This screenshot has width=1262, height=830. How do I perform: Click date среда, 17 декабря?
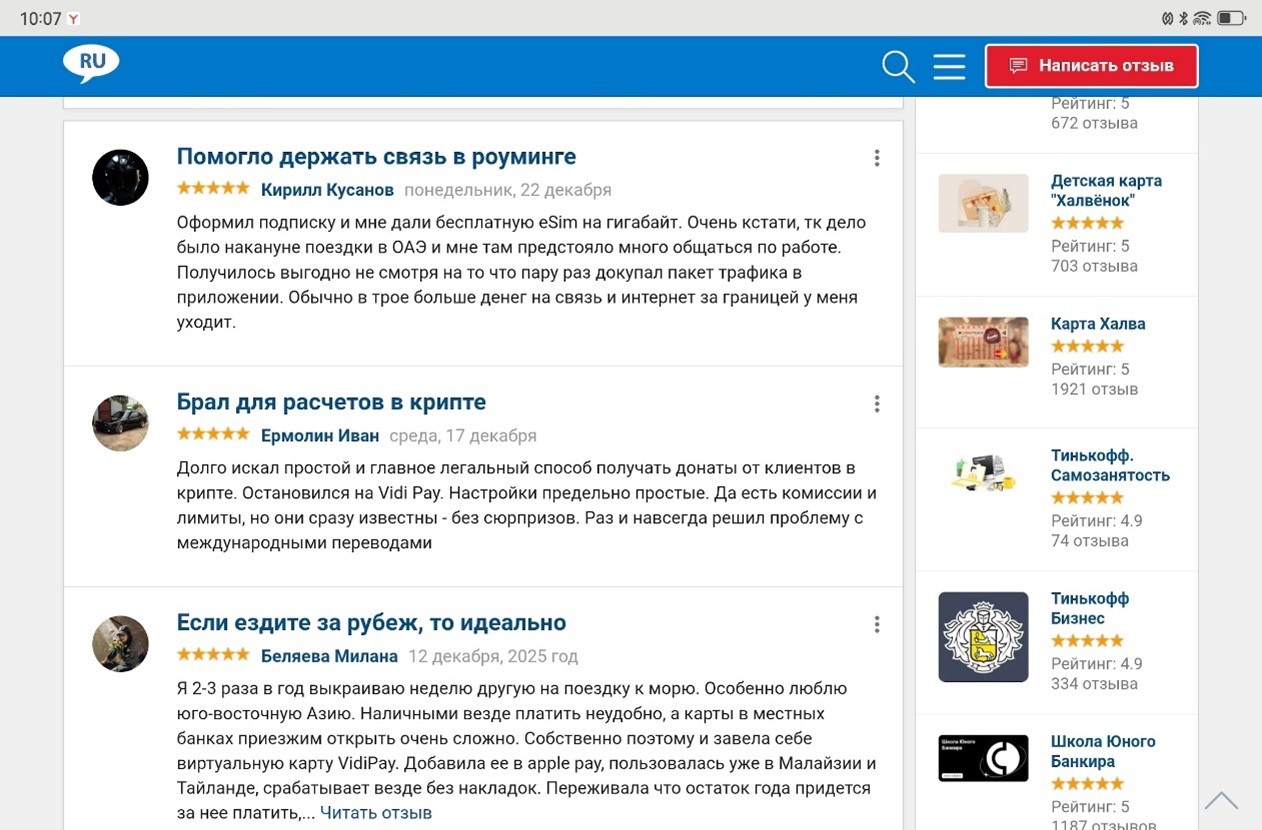coord(463,436)
